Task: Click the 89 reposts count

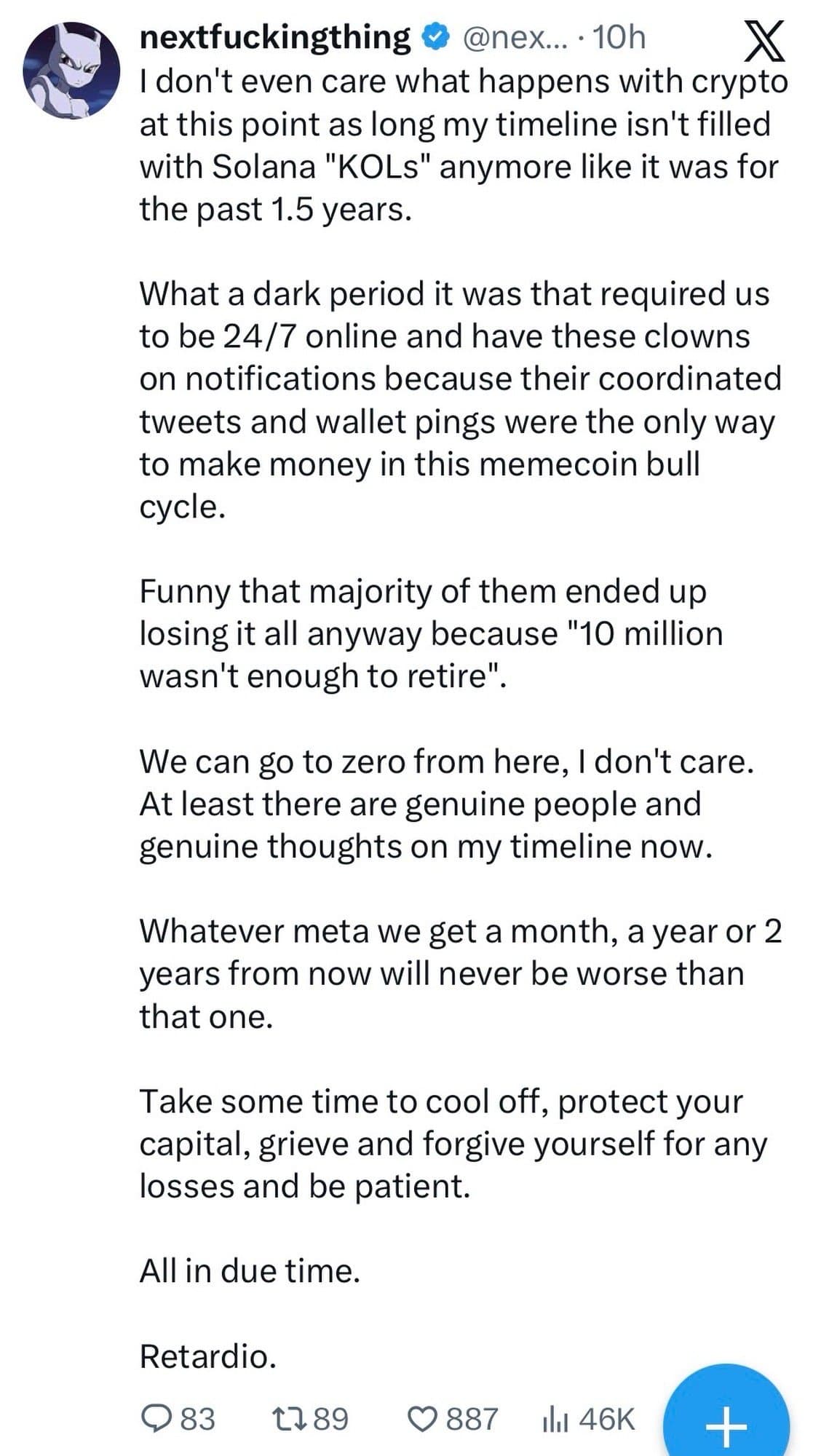Action: pyautogui.click(x=331, y=1418)
